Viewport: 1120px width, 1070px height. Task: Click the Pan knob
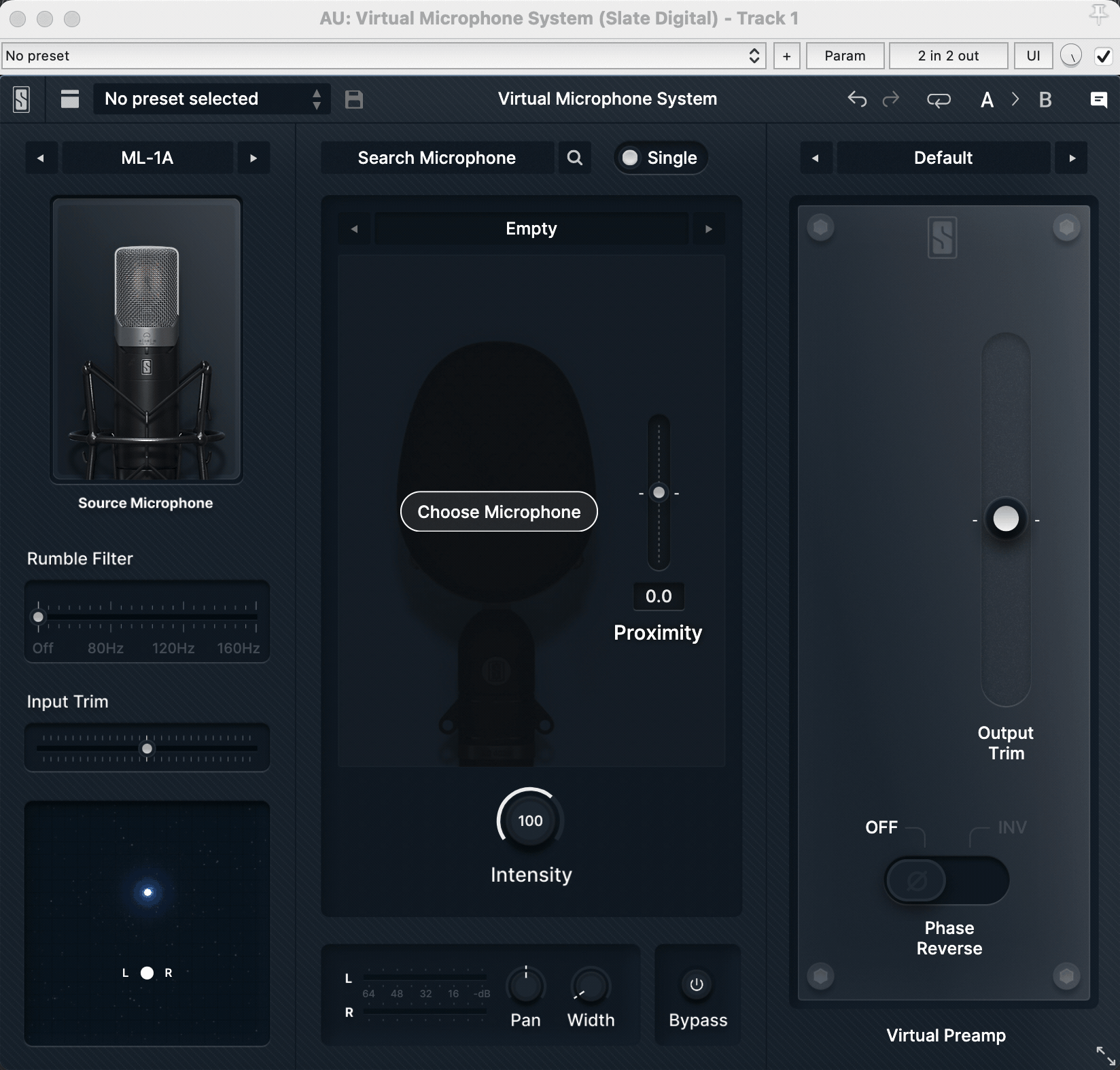pyautogui.click(x=525, y=986)
